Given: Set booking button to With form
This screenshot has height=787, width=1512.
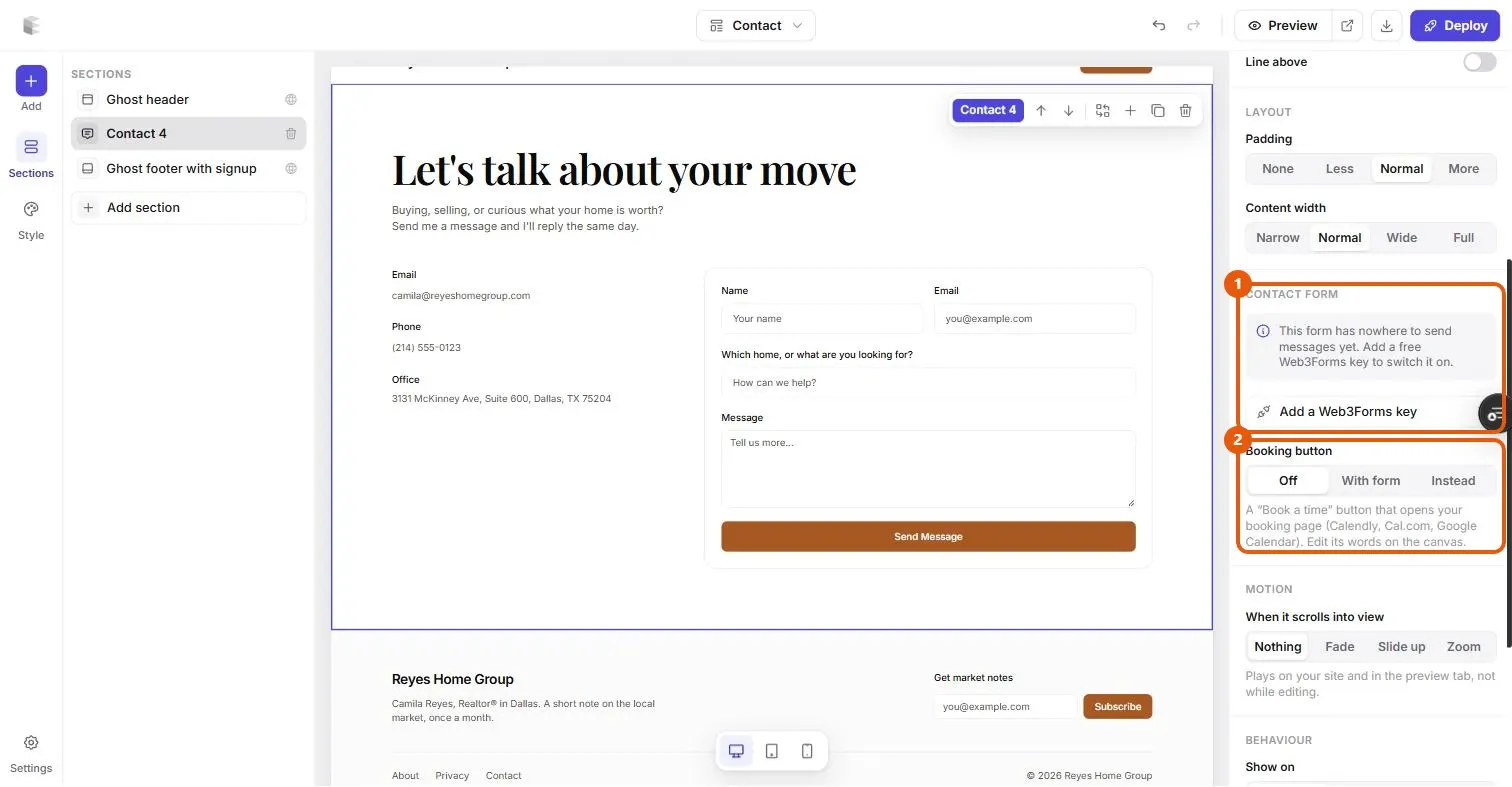Looking at the screenshot, I should 1371,481.
